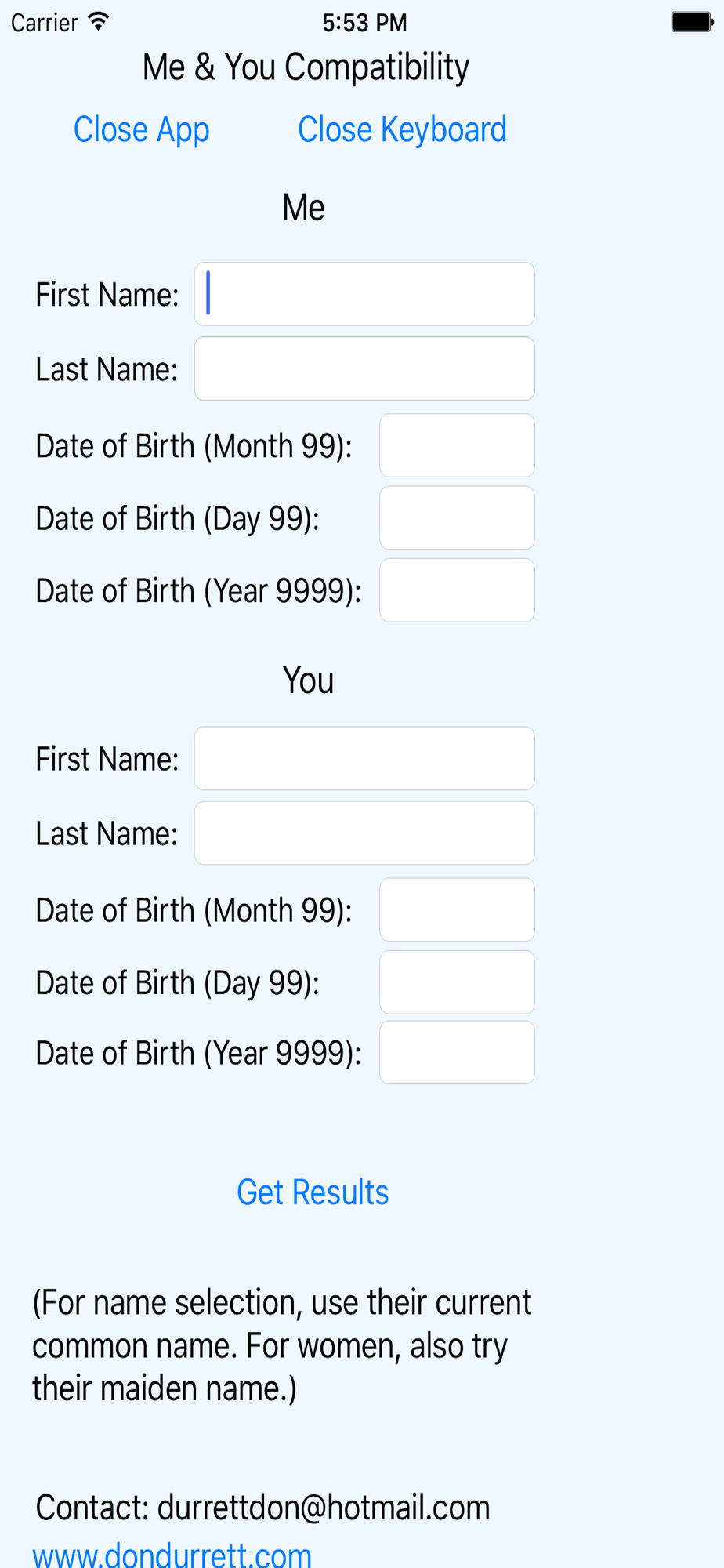Focus the Me First Name field

[x=364, y=294]
